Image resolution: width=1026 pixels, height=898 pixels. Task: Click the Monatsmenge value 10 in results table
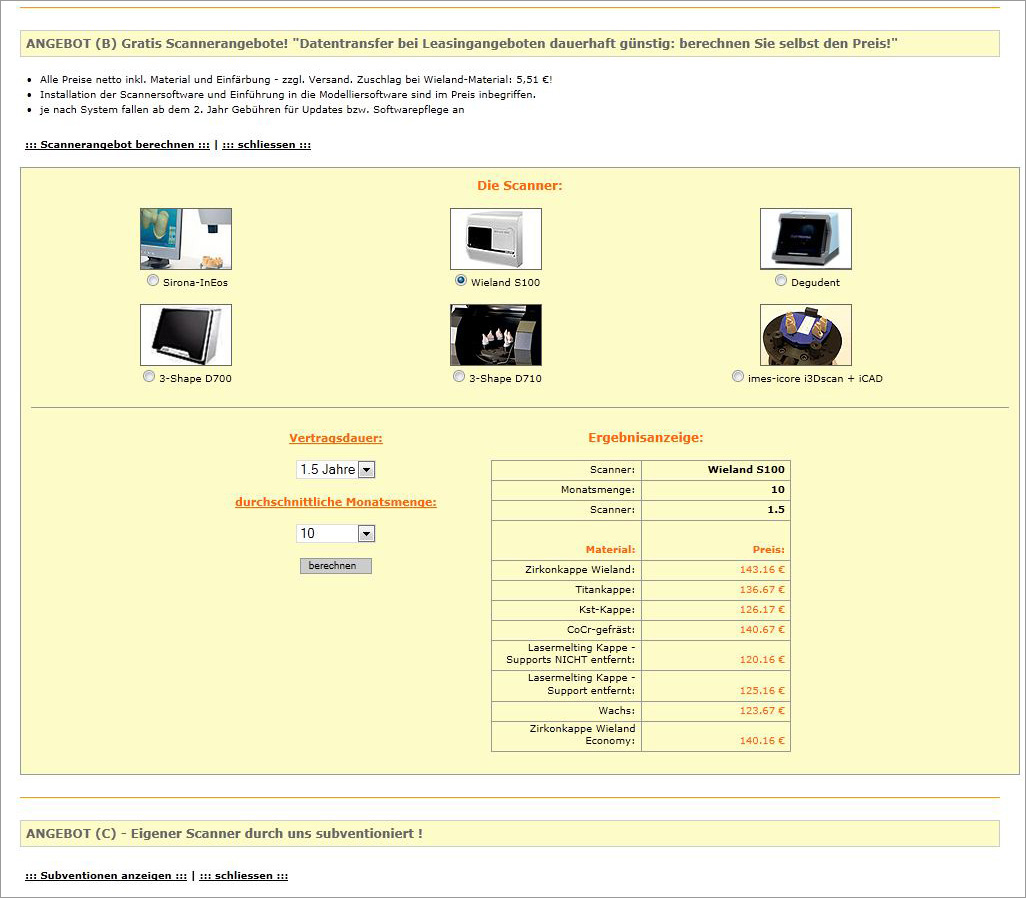pyautogui.click(x=778, y=490)
